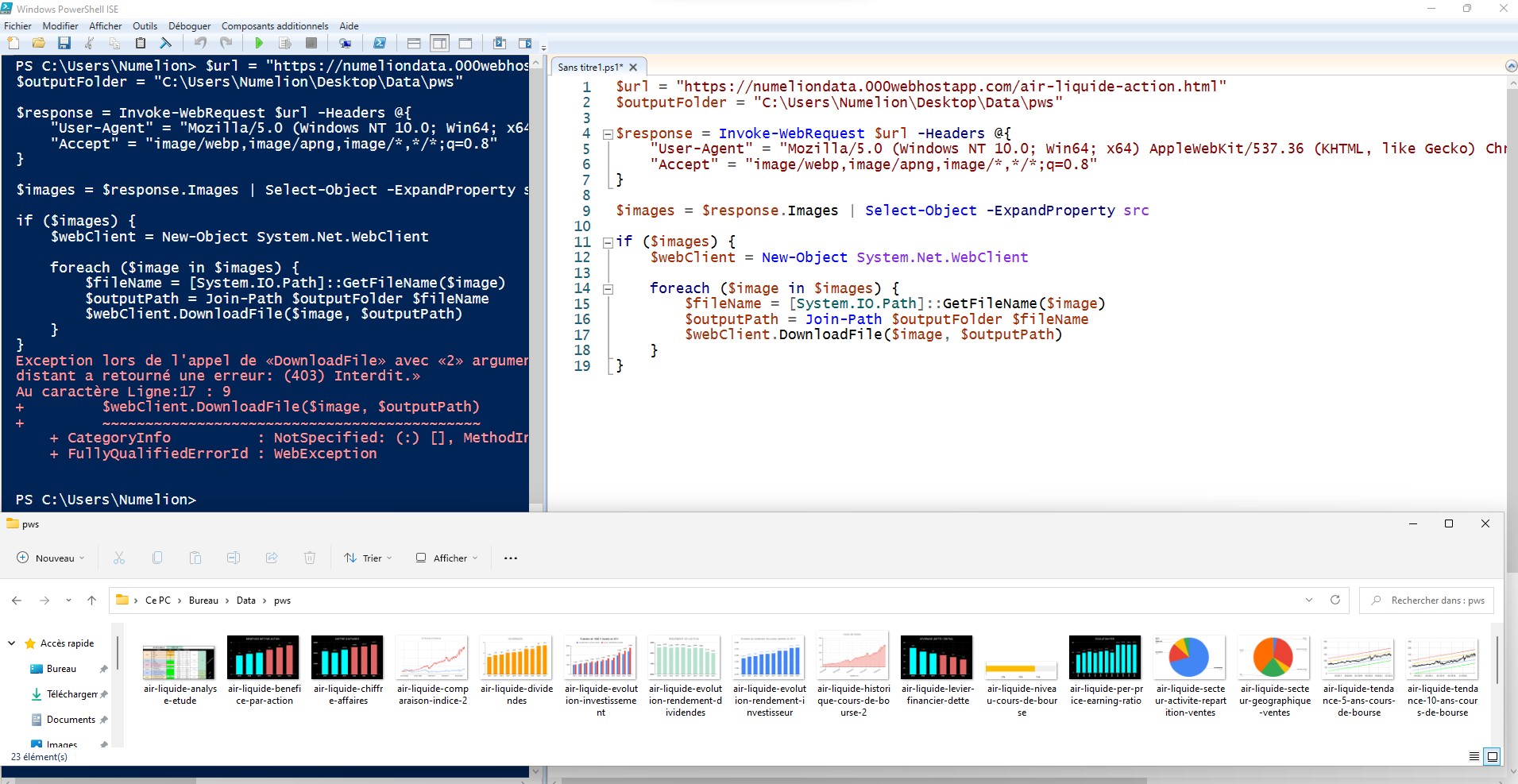Collapse the foreach code region at line 14
This screenshot has width=1518, height=784.
[608, 289]
